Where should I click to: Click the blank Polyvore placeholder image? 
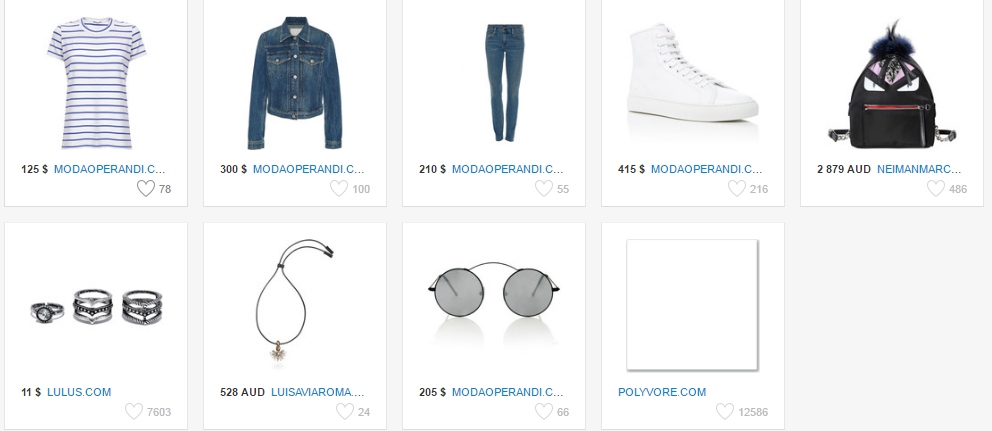click(692, 304)
